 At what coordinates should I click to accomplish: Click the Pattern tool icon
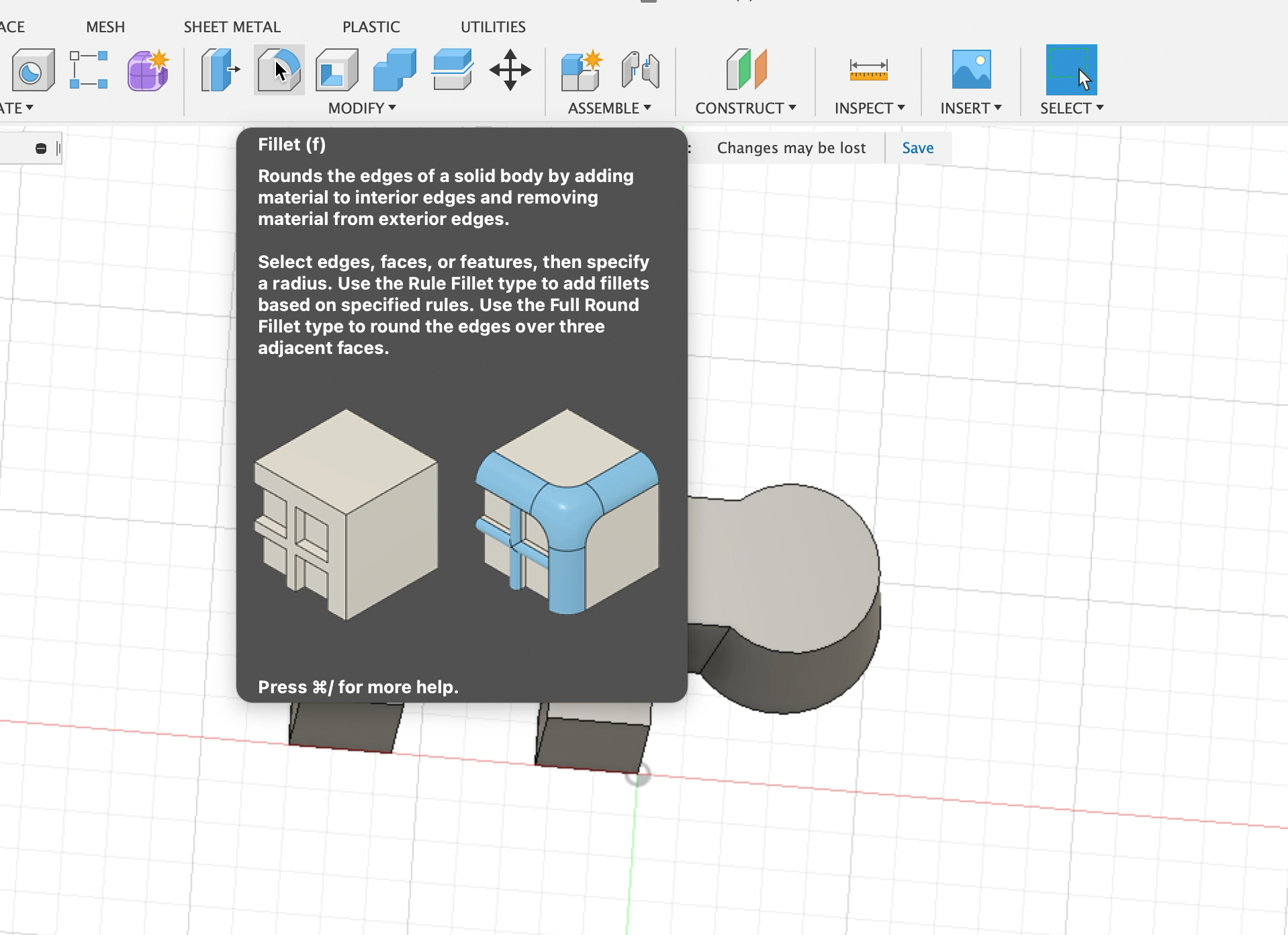pos(89,70)
